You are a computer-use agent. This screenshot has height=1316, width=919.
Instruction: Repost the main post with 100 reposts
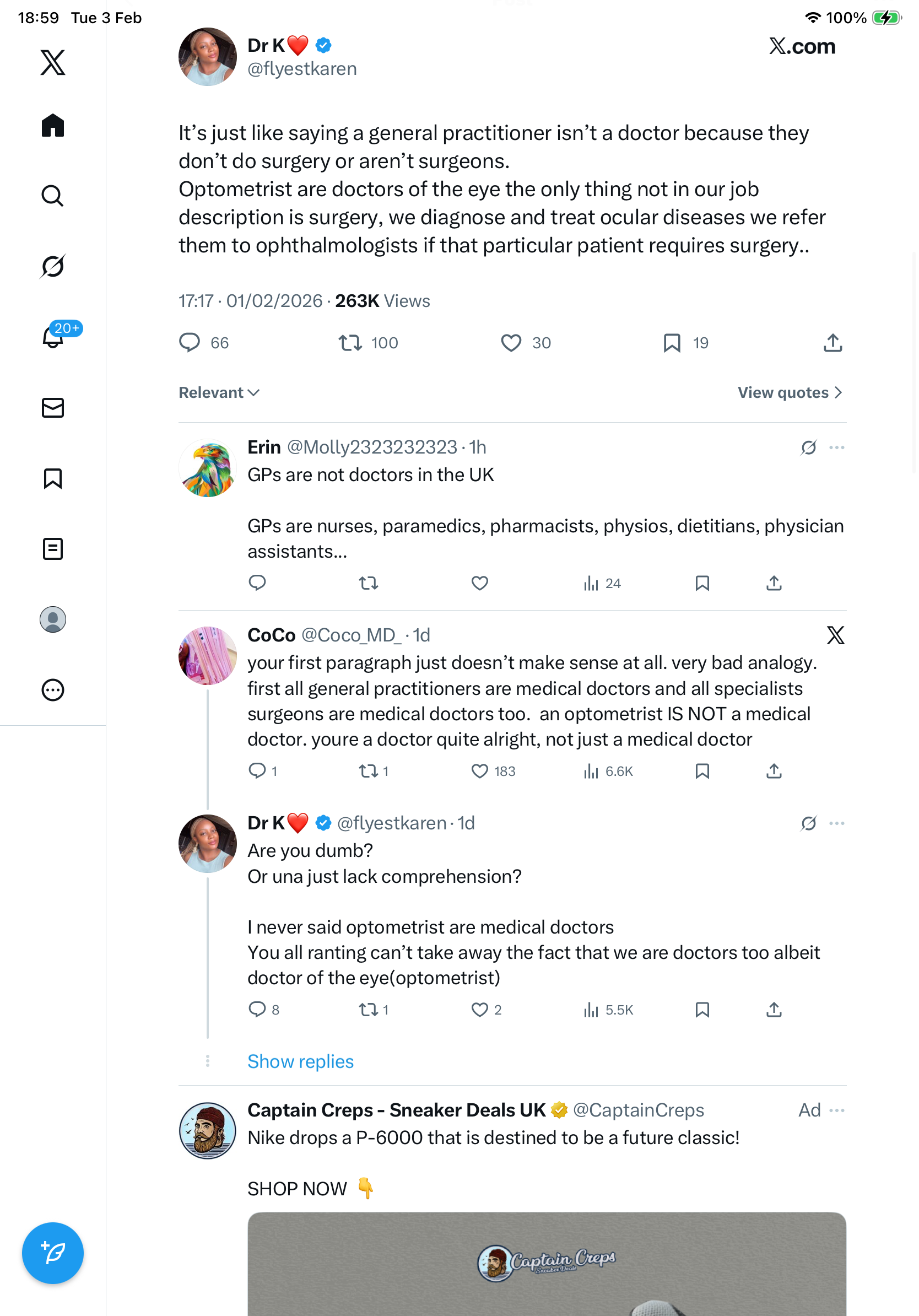click(x=349, y=343)
